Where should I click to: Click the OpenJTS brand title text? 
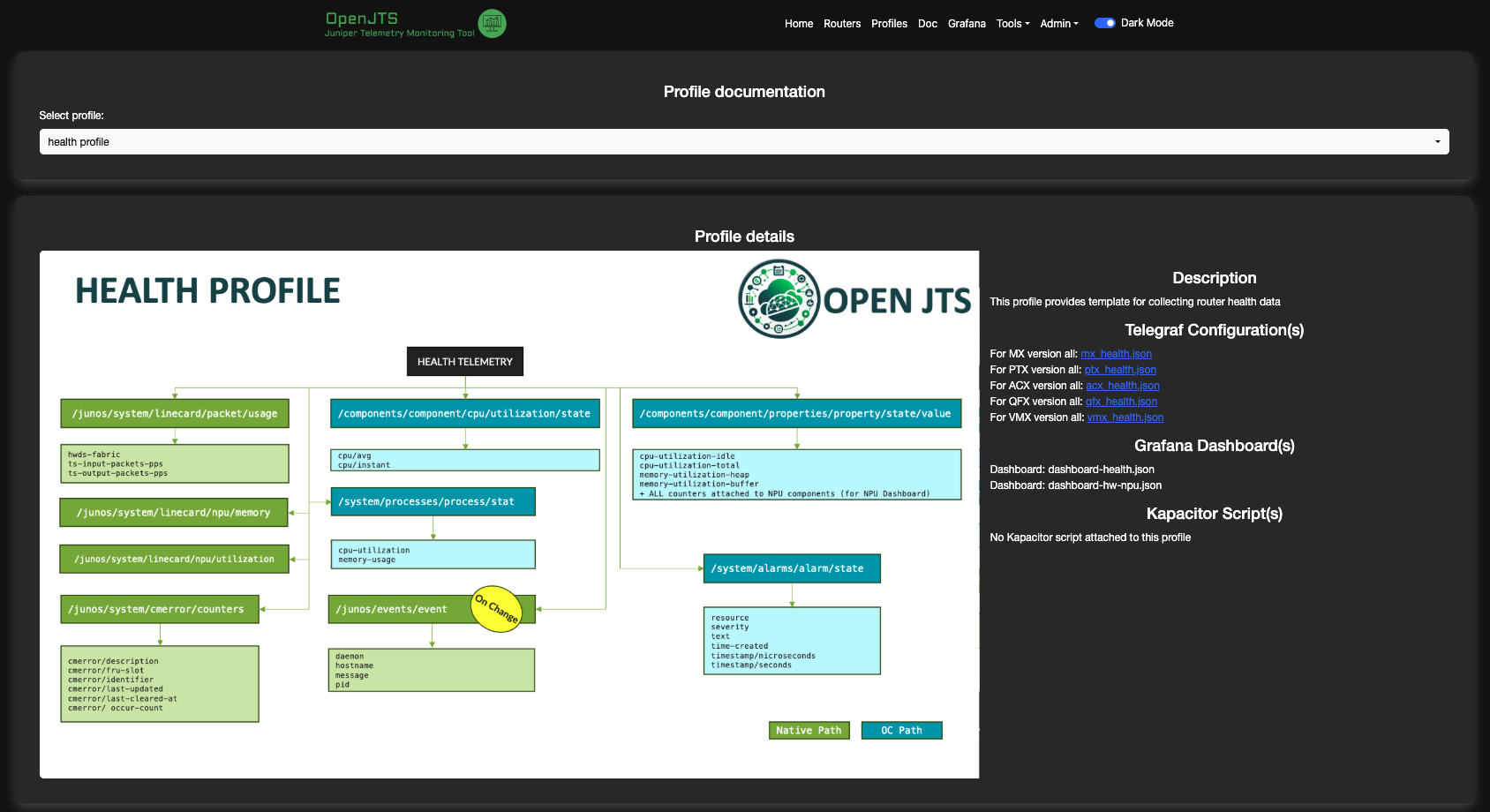(x=362, y=19)
